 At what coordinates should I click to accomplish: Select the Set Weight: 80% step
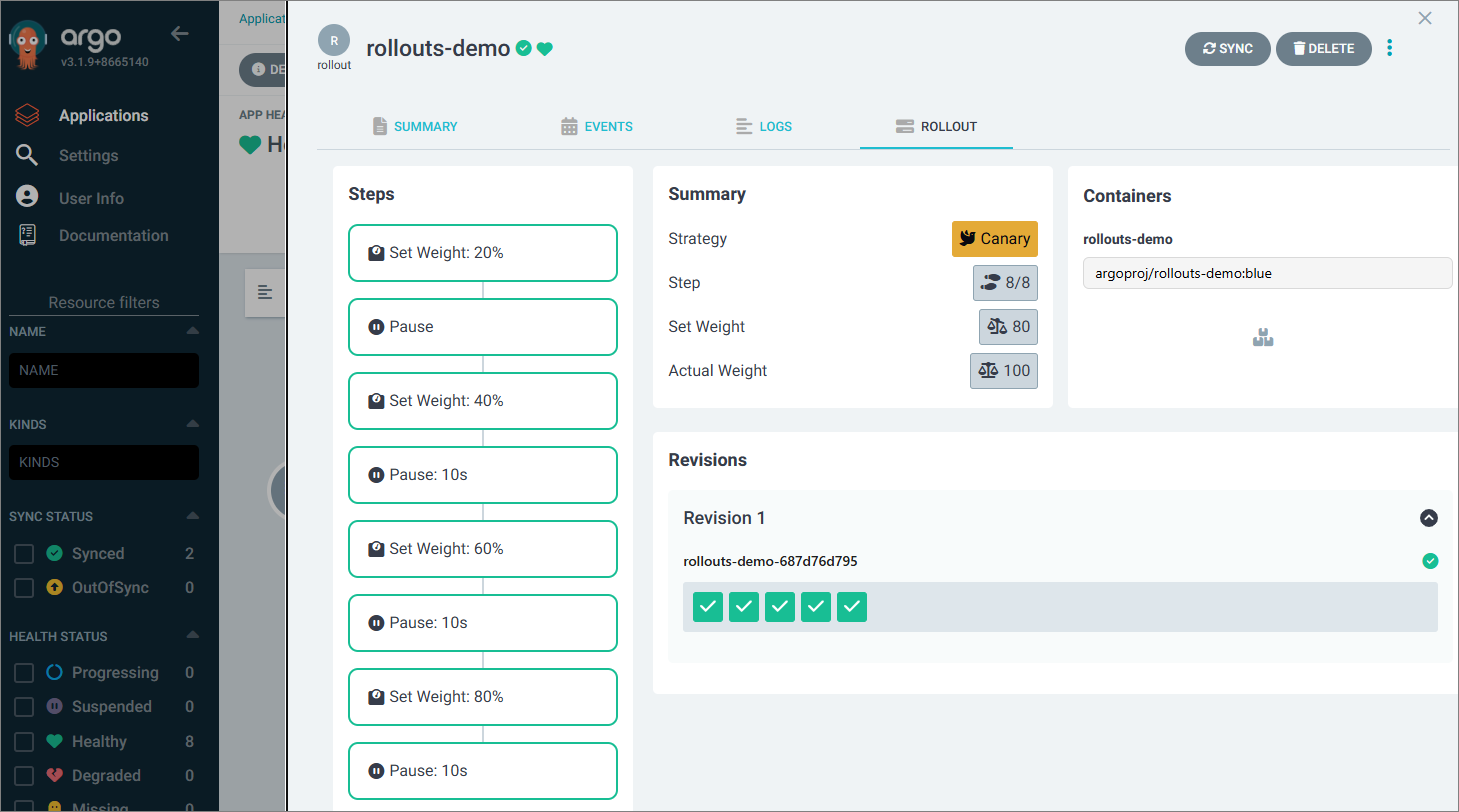point(483,697)
